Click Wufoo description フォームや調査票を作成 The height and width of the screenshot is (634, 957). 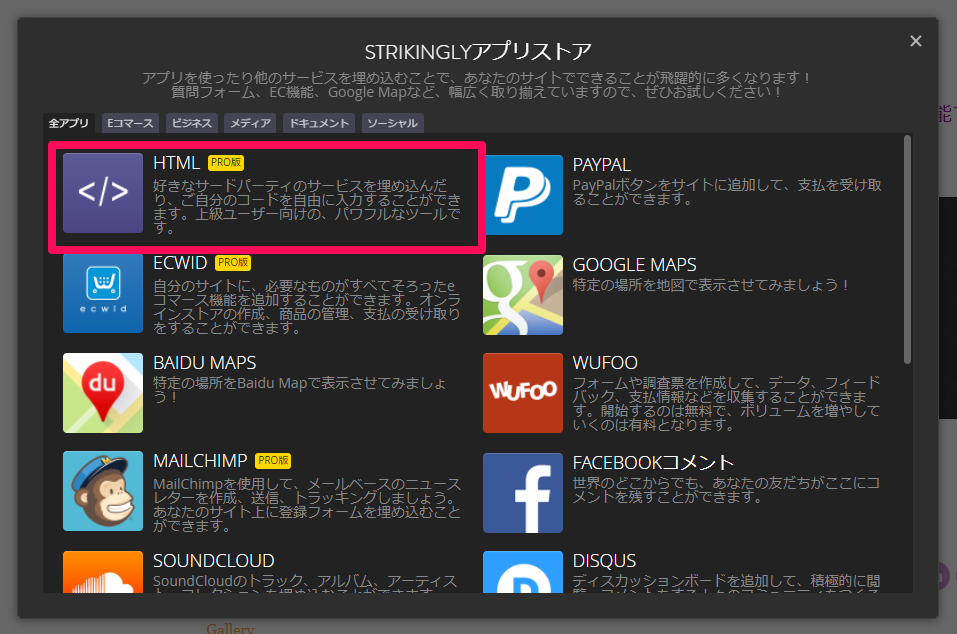point(726,403)
